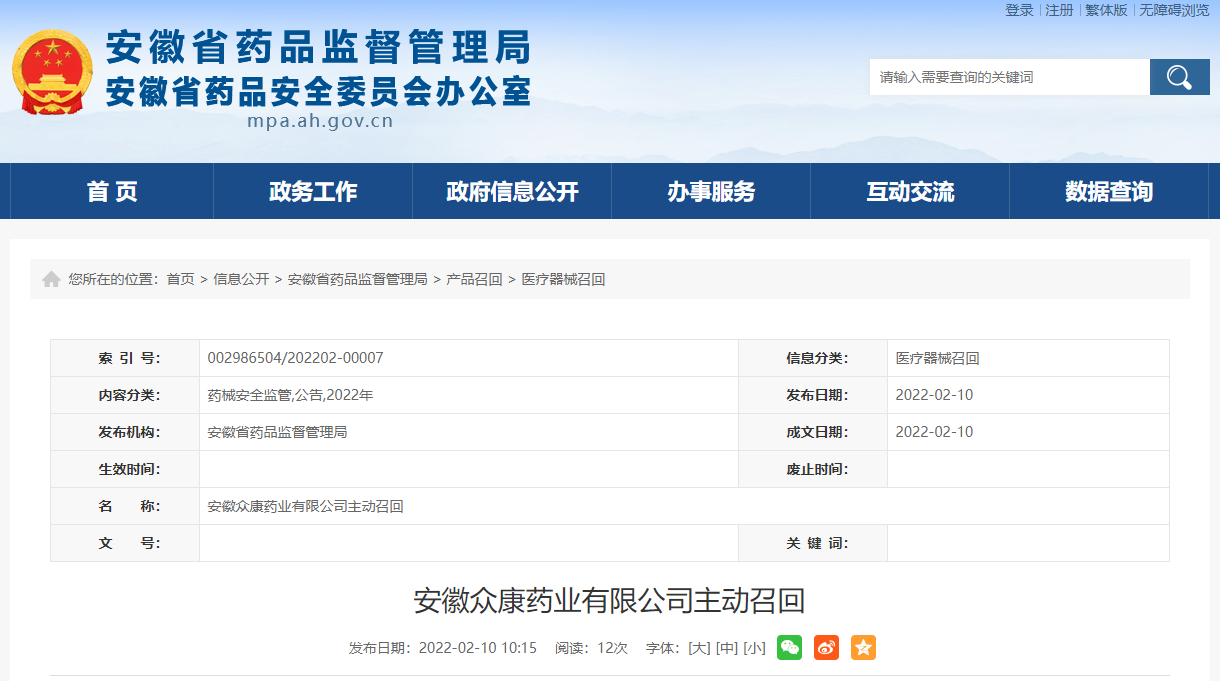The image size is (1220, 681).
Task: Open the 数据查询 navigation tab
Action: pyautogui.click(x=1109, y=192)
